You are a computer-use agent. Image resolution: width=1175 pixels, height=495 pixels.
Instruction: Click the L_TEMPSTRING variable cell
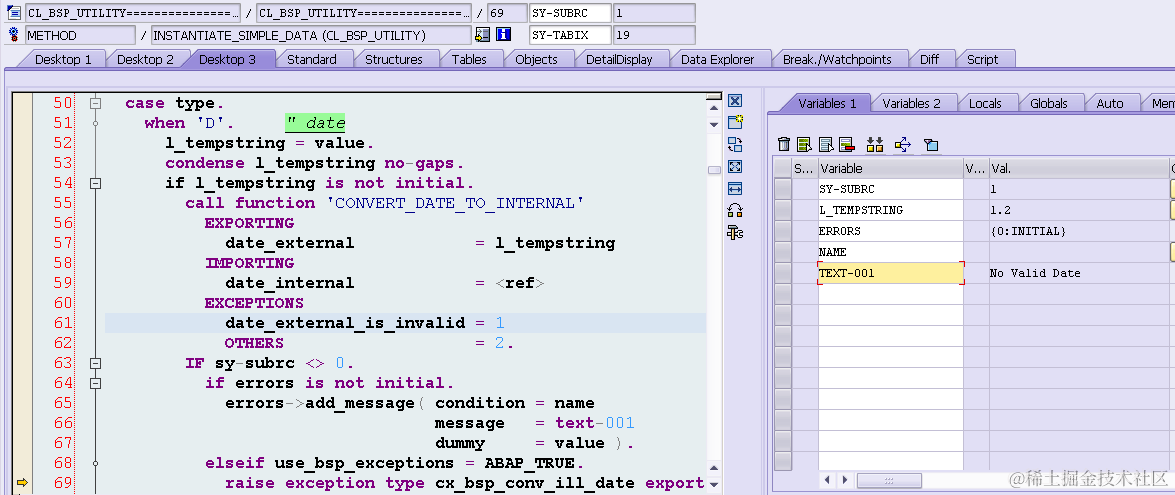tap(890, 210)
